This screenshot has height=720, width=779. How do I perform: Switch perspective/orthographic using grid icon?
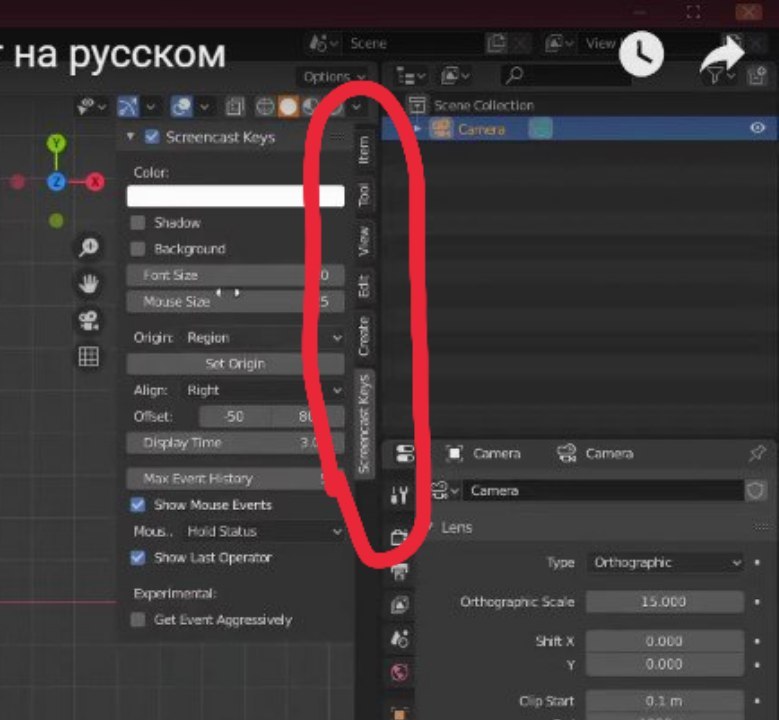click(x=89, y=357)
